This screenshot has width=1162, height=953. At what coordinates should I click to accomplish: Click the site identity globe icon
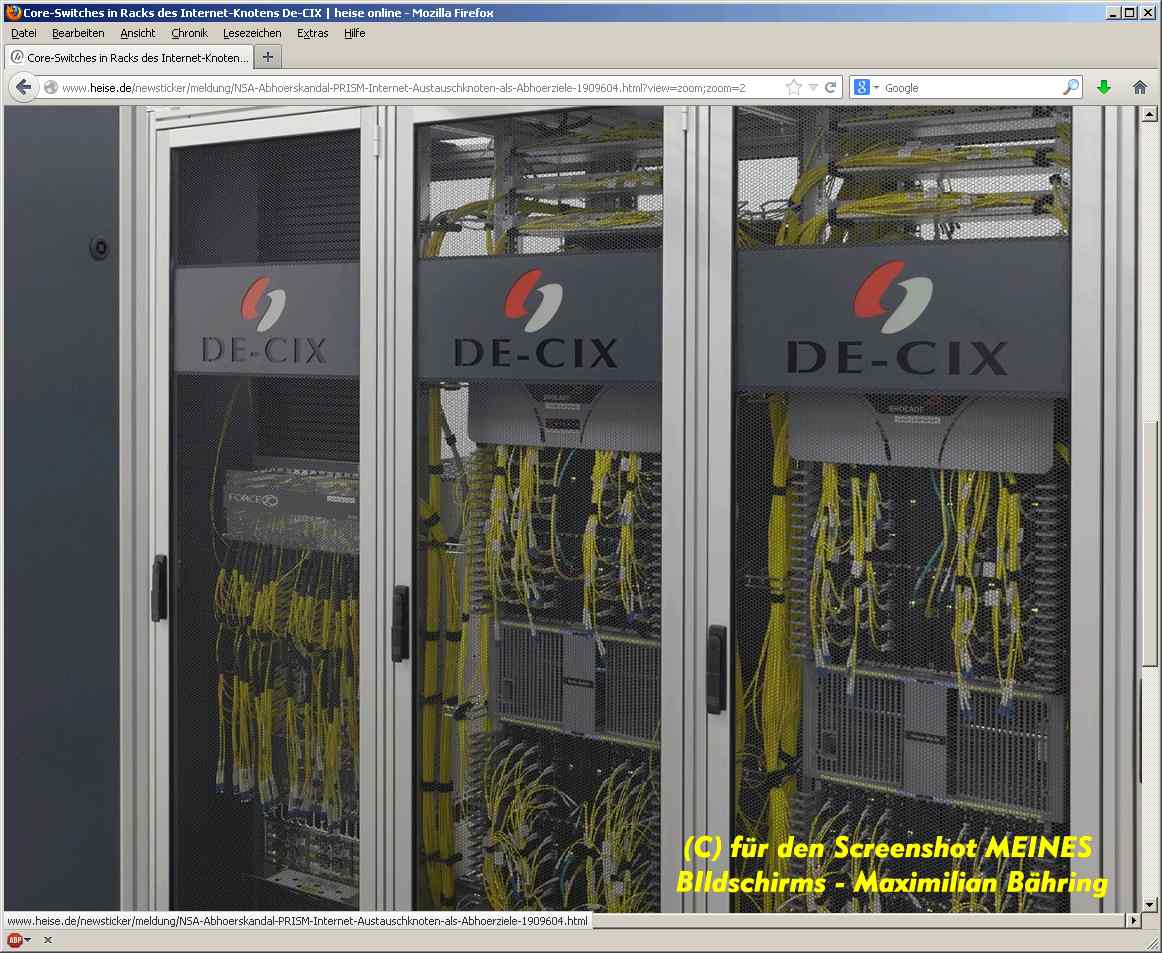pos(51,87)
